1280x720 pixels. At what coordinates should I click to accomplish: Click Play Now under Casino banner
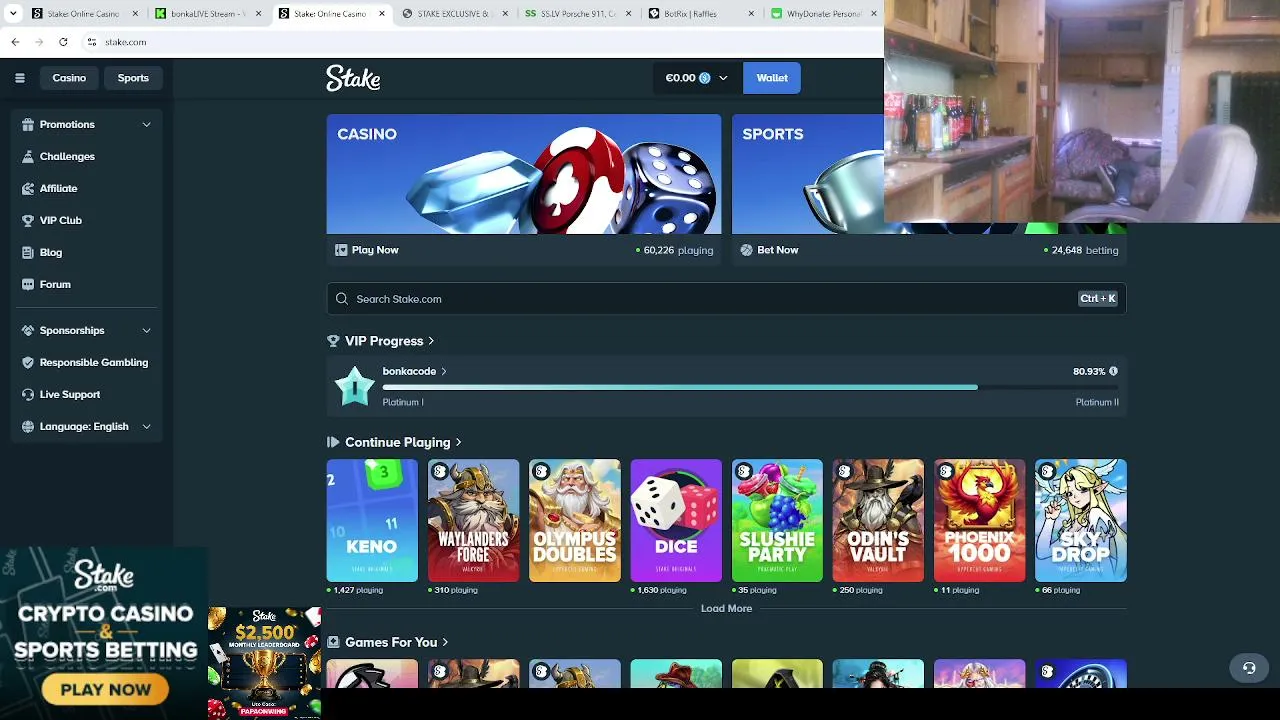point(367,250)
